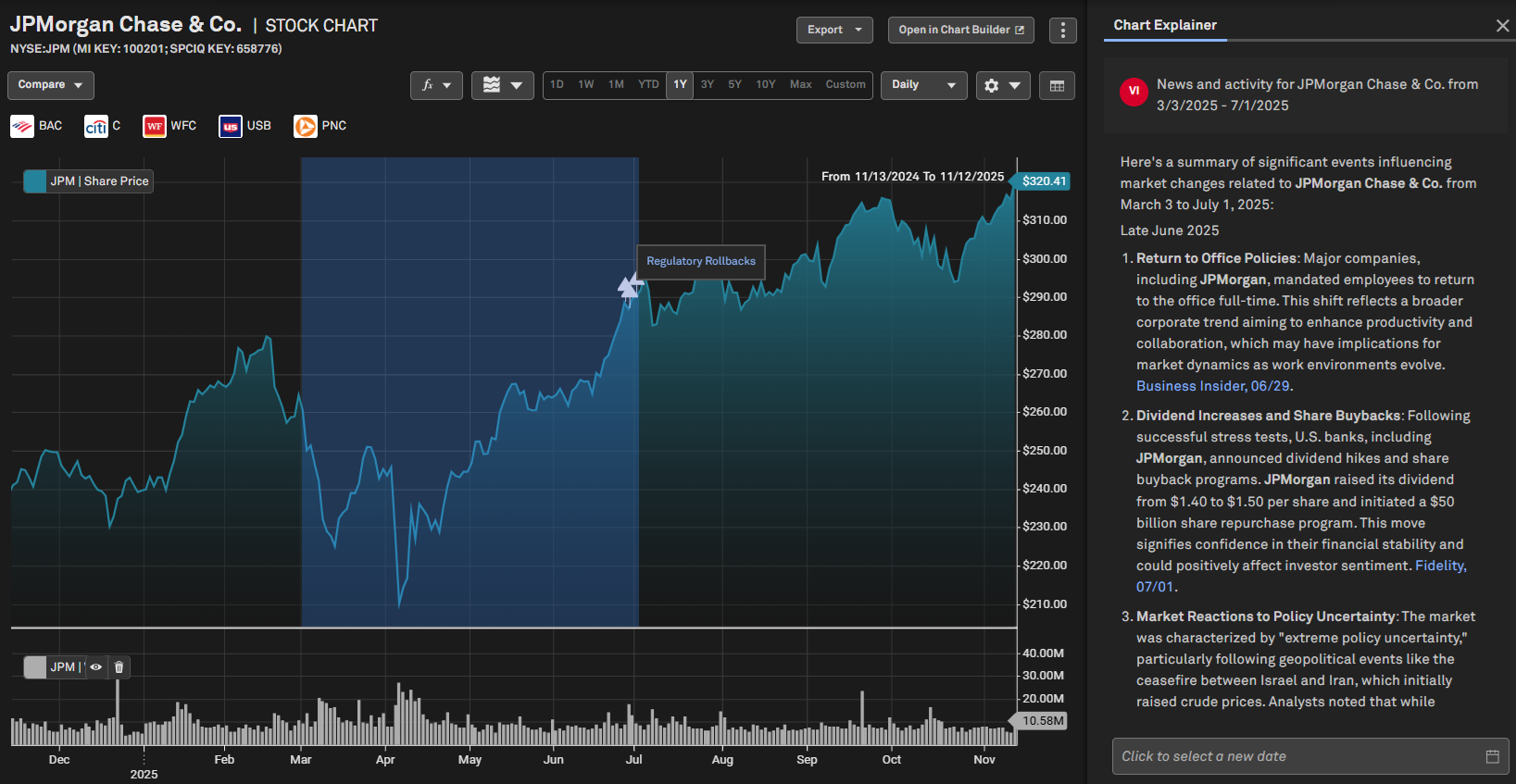
Task: Click Open in Chart Builder button
Action: (x=961, y=31)
